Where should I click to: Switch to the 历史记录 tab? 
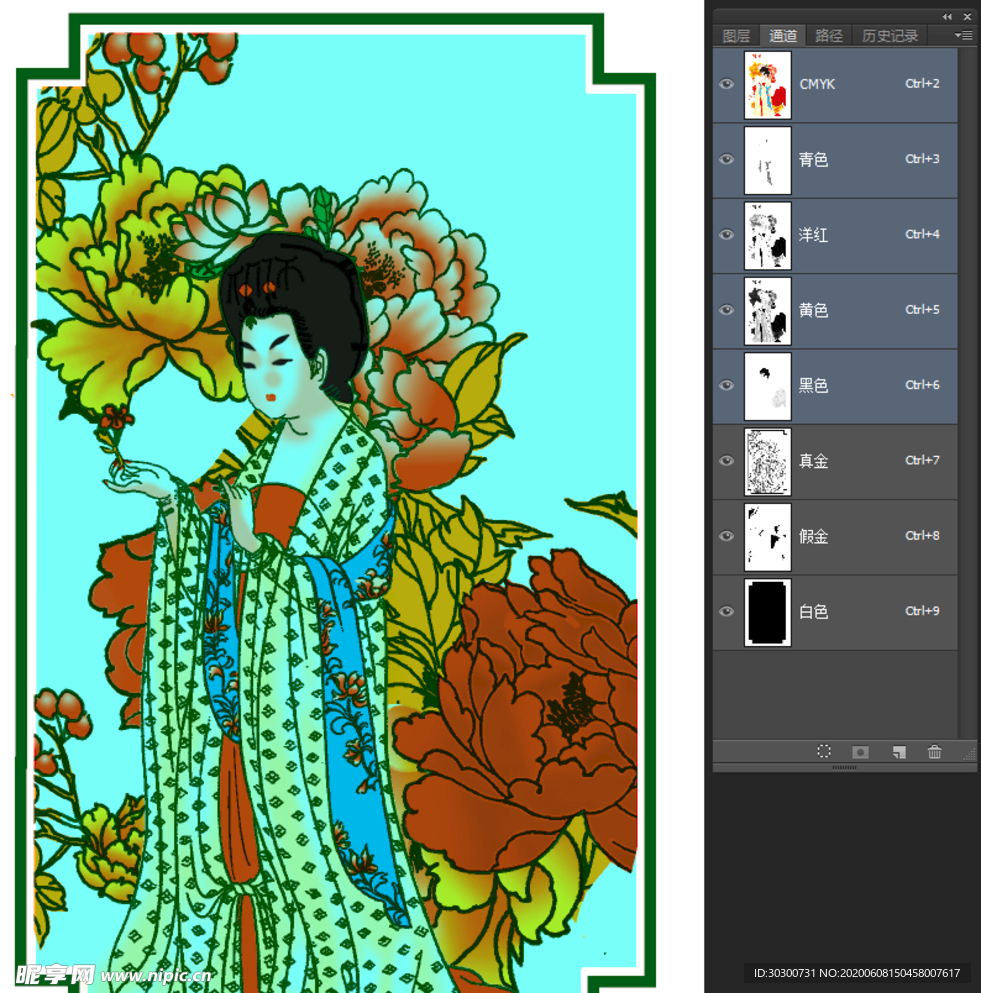[890, 36]
